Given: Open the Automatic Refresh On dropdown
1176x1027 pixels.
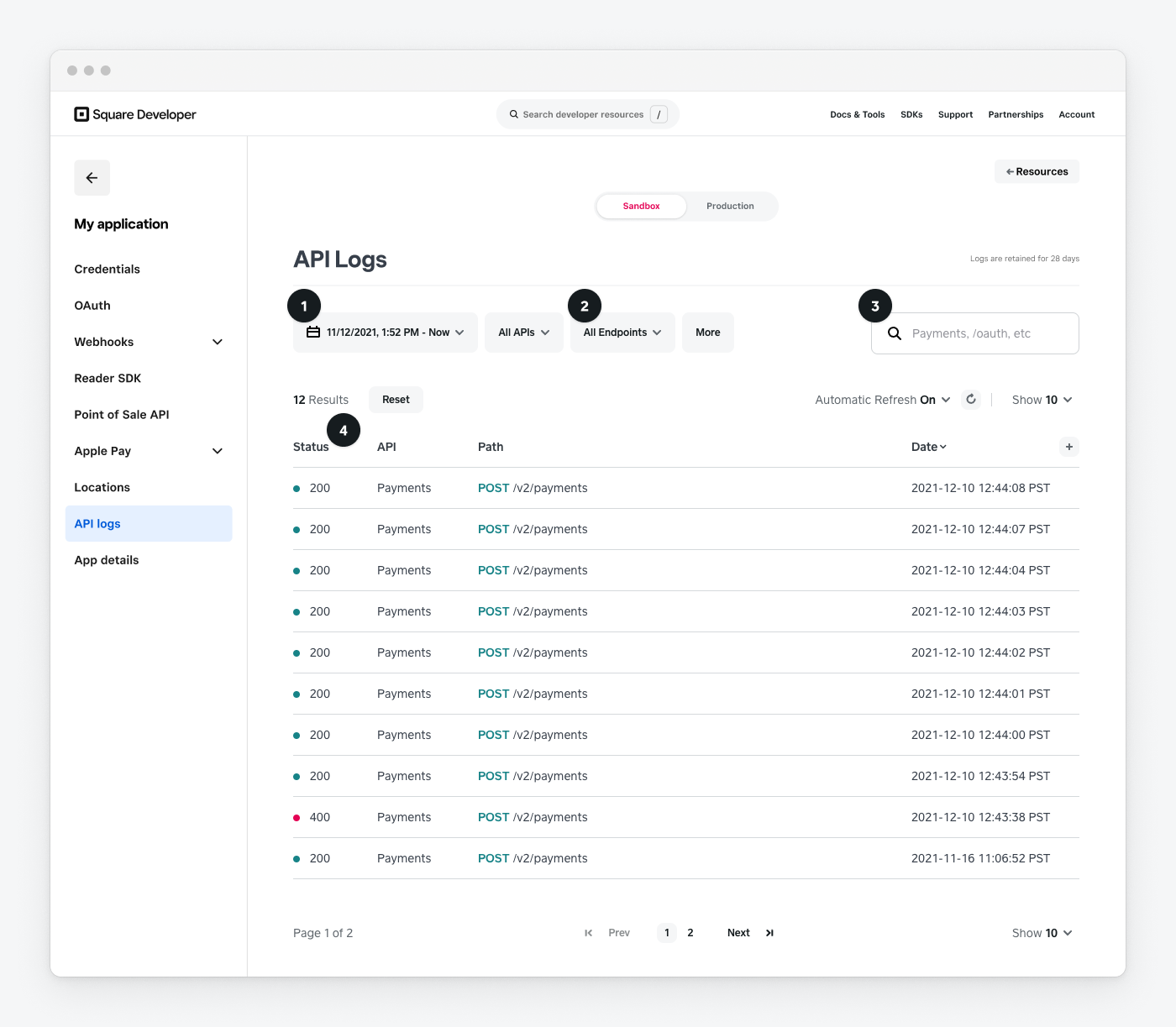Looking at the screenshot, I should point(883,400).
